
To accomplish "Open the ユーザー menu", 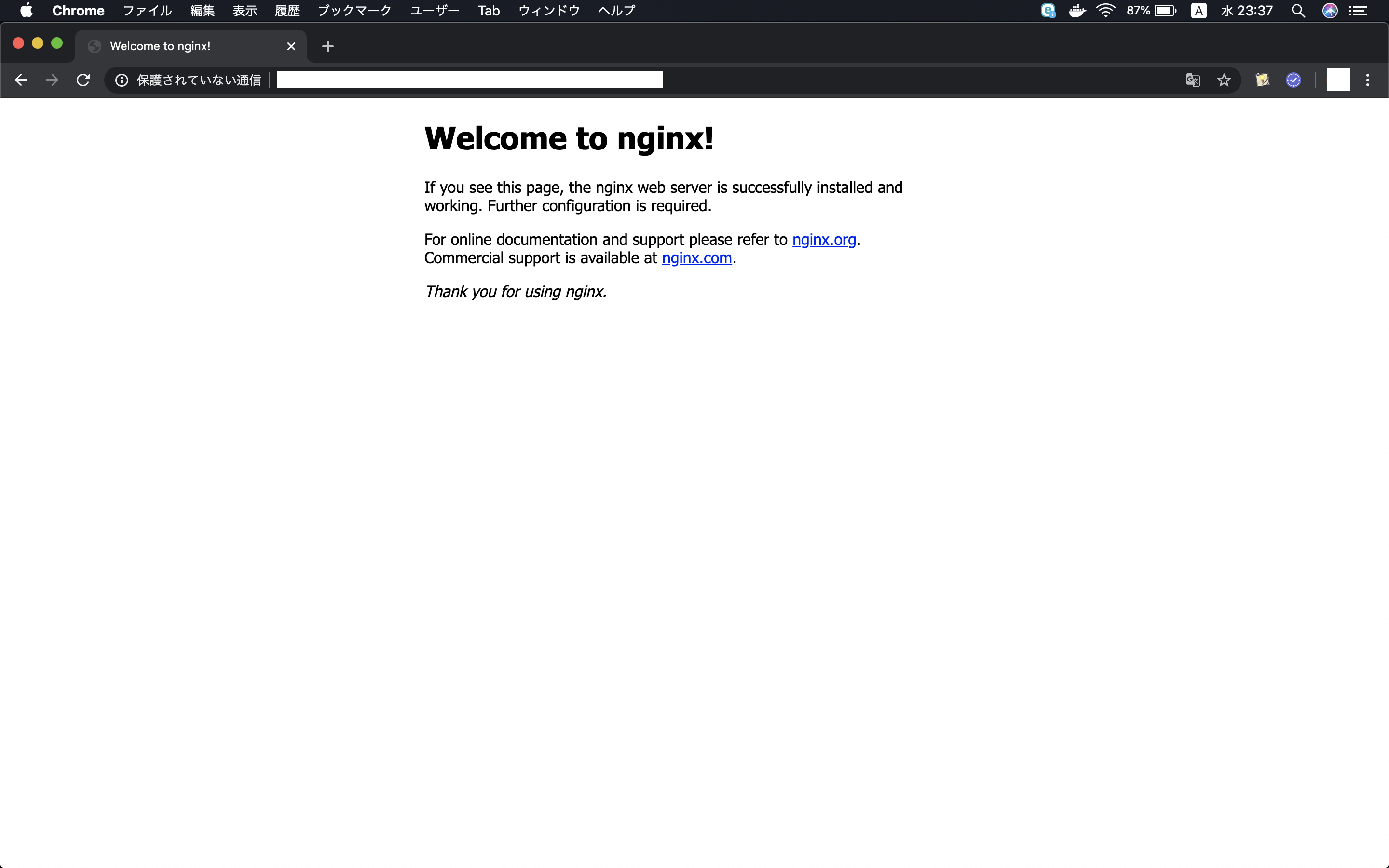I will 435,10.
